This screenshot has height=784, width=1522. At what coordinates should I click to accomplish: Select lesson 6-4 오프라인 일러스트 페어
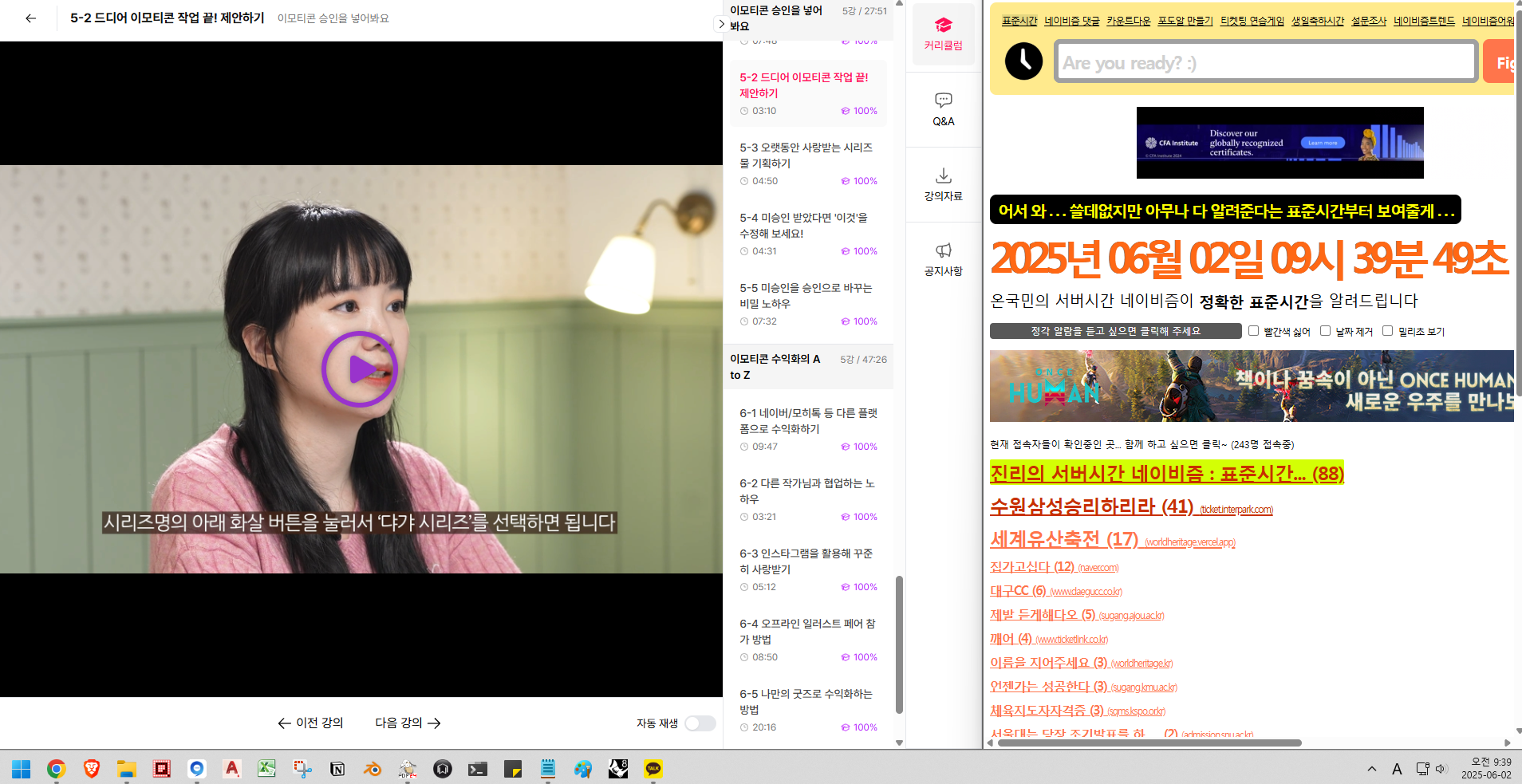click(x=809, y=640)
